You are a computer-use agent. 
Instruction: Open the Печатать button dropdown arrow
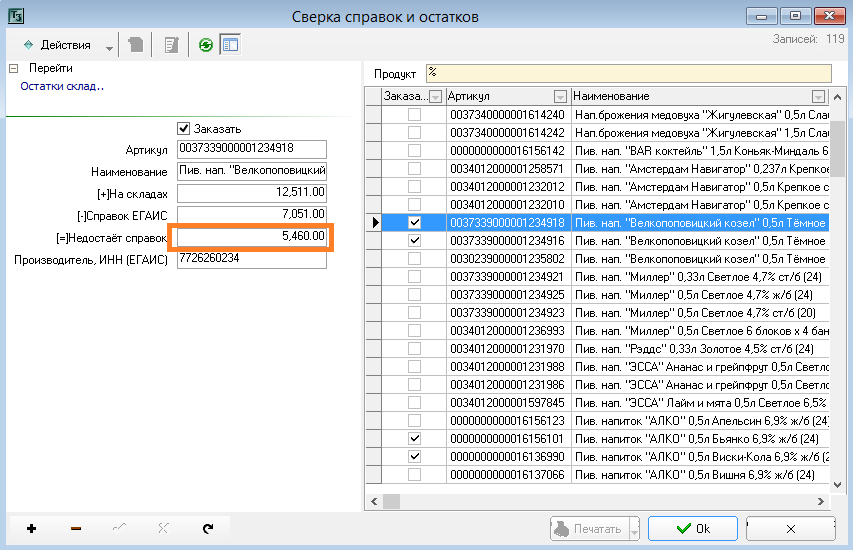point(634,529)
